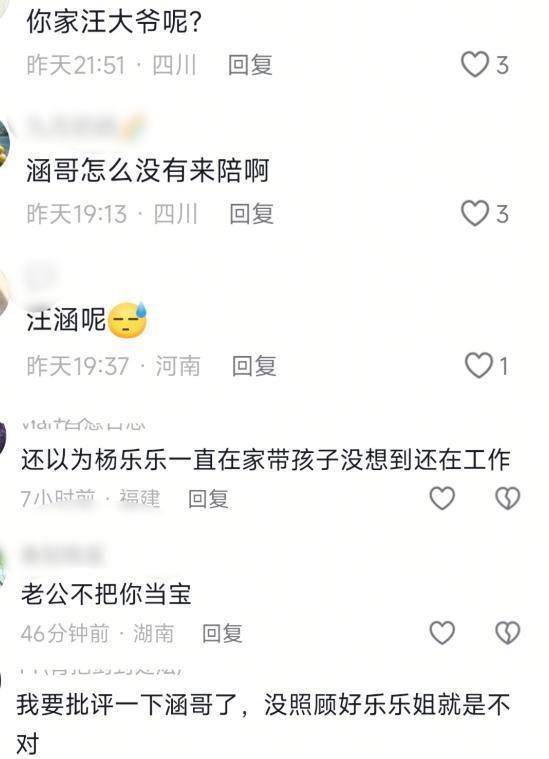Like the comment about 杨乐乐 still working
549x759 pixels.
[442, 498]
